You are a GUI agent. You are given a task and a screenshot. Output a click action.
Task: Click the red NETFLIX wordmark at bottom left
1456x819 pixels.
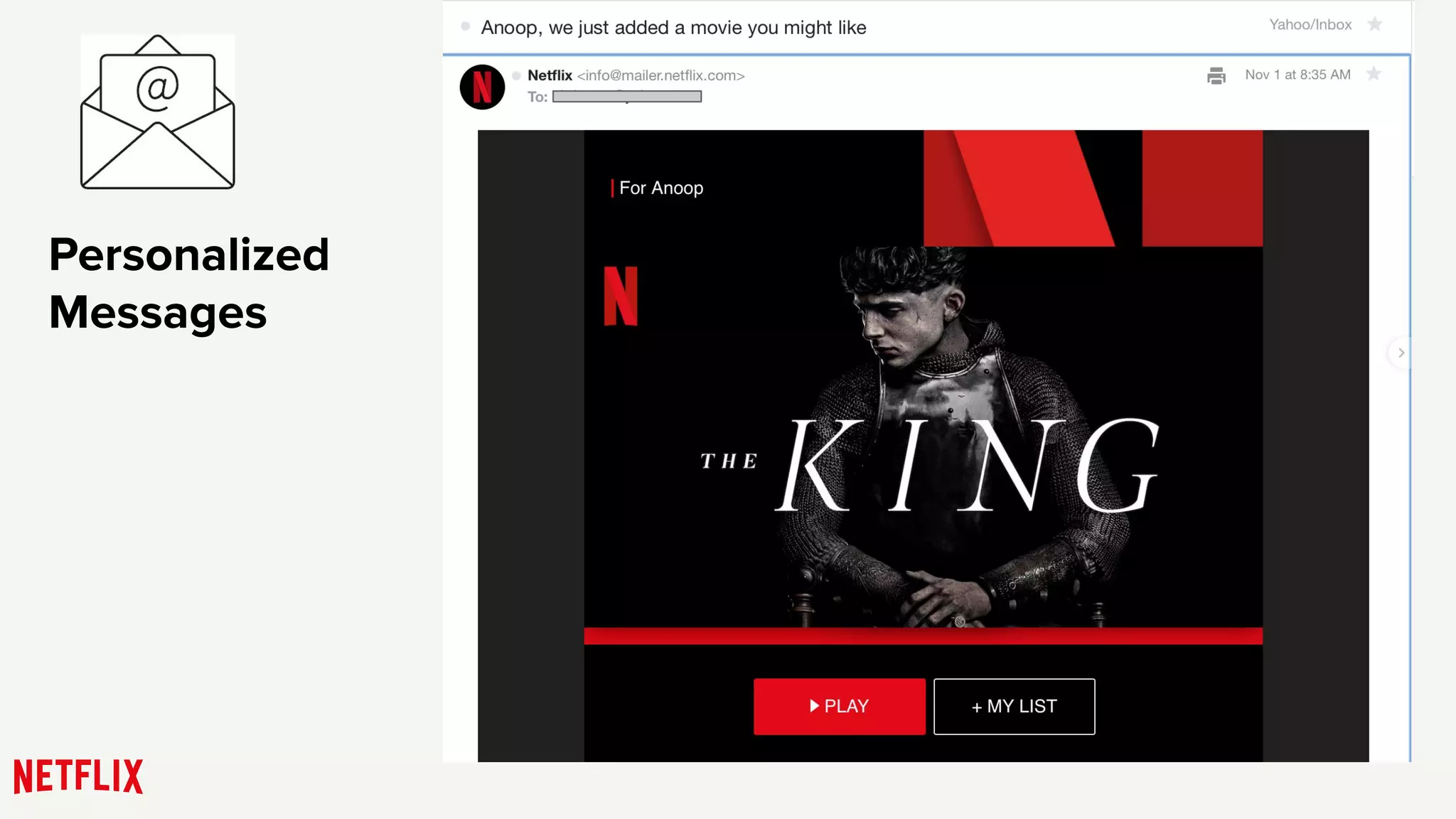pyautogui.click(x=78, y=776)
